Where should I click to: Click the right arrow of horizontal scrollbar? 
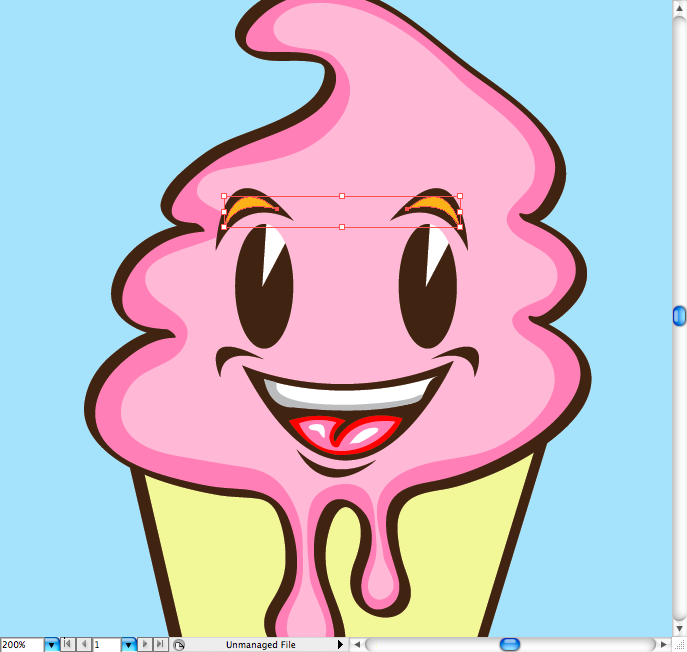[664, 645]
